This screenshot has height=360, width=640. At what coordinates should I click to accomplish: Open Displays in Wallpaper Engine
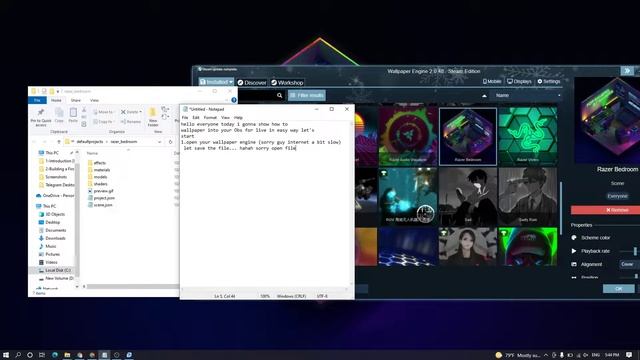point(519,81)
